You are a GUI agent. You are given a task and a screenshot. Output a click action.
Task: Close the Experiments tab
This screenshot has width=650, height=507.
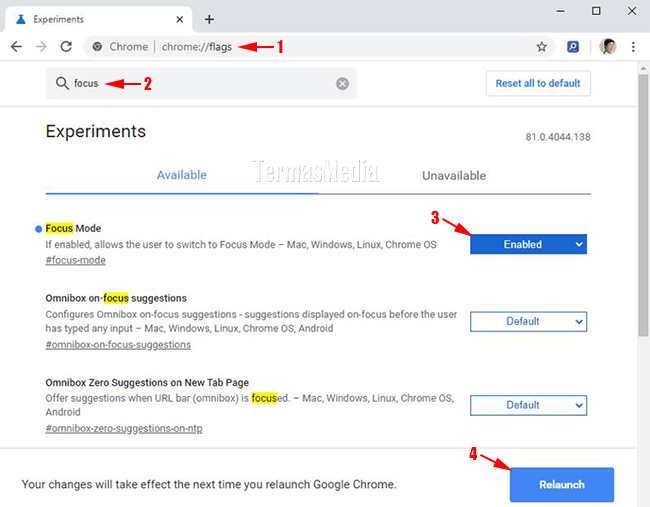pos(179,19)
